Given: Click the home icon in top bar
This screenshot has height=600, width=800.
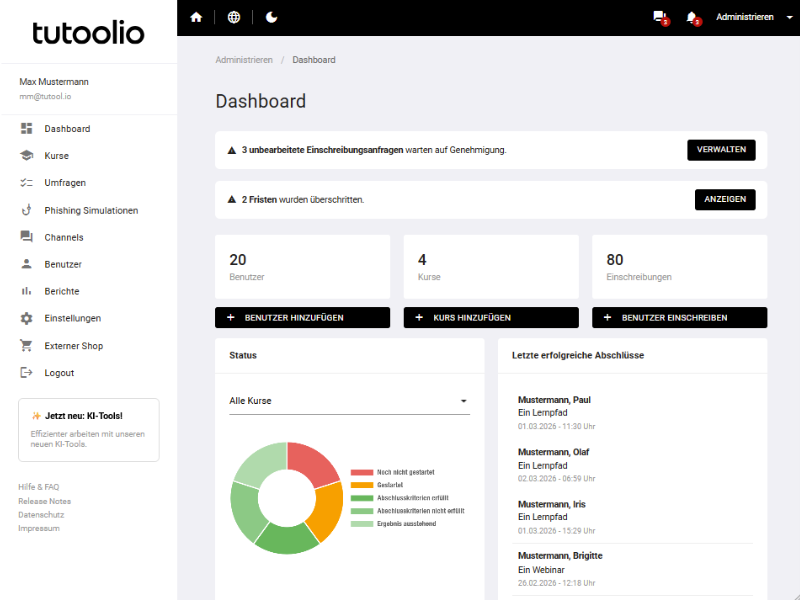Looking at the screenshot, I should tap(196, 17).
